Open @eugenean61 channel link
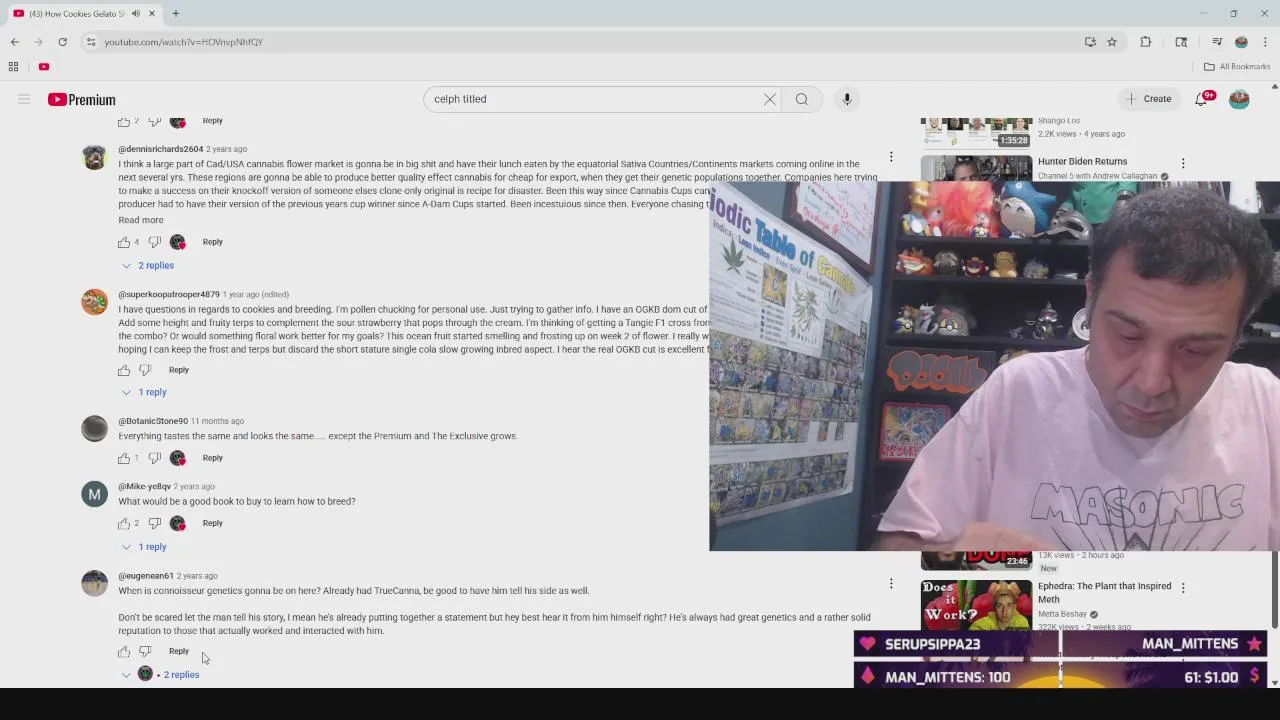 click(146, 576)
